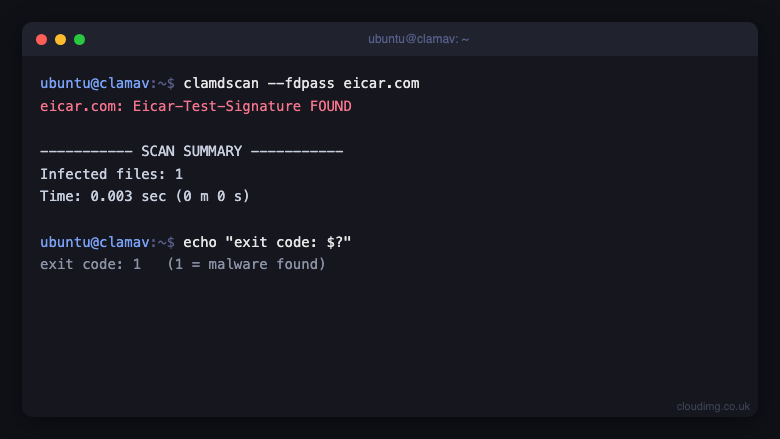This screenshot has width=780, height=439.
Task: Click the Infected files: 1 line
Action: [111, 174]
